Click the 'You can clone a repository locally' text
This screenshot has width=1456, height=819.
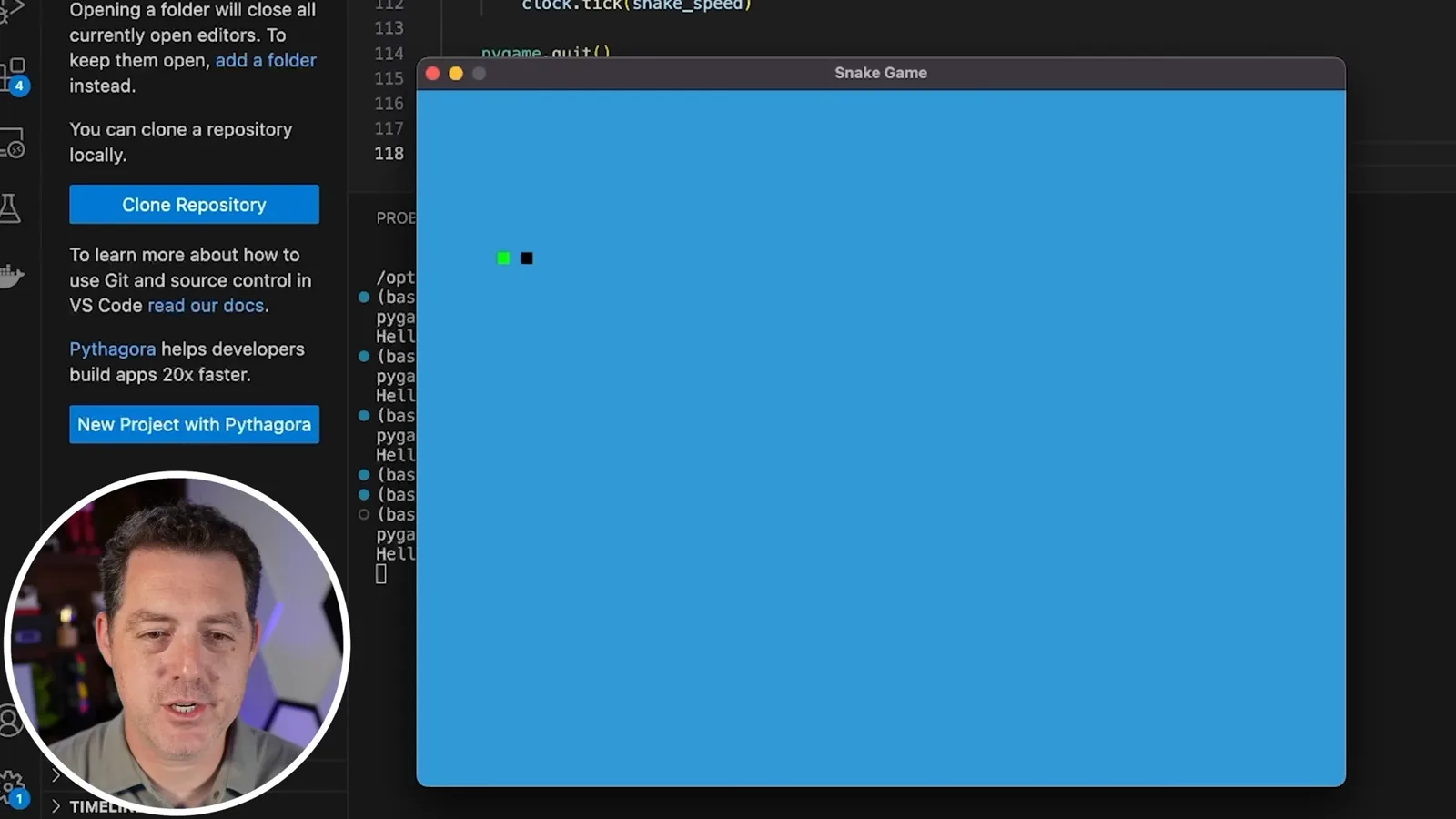(180, 142)
